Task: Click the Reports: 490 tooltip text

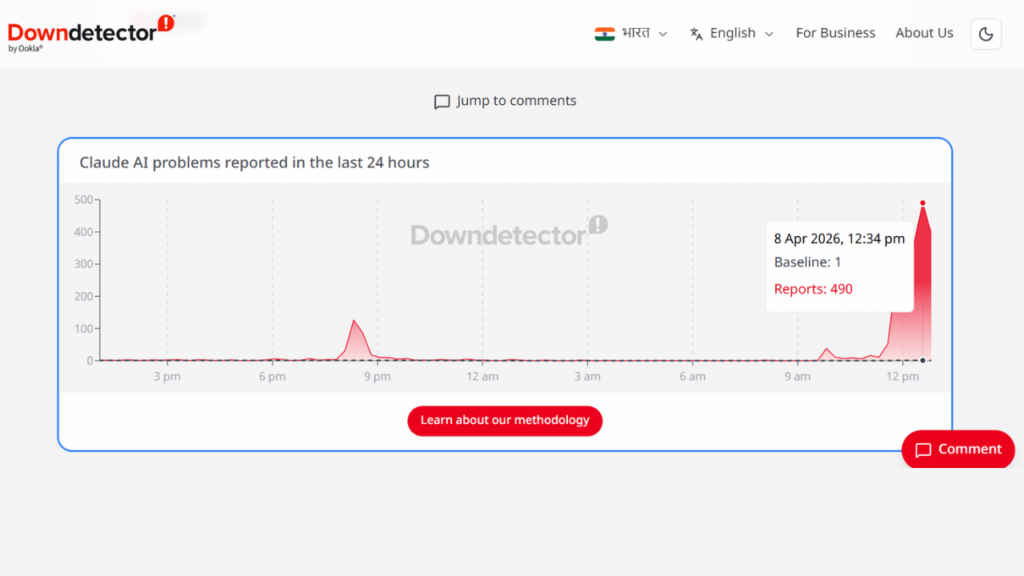Action: click(x=813, y=289)
